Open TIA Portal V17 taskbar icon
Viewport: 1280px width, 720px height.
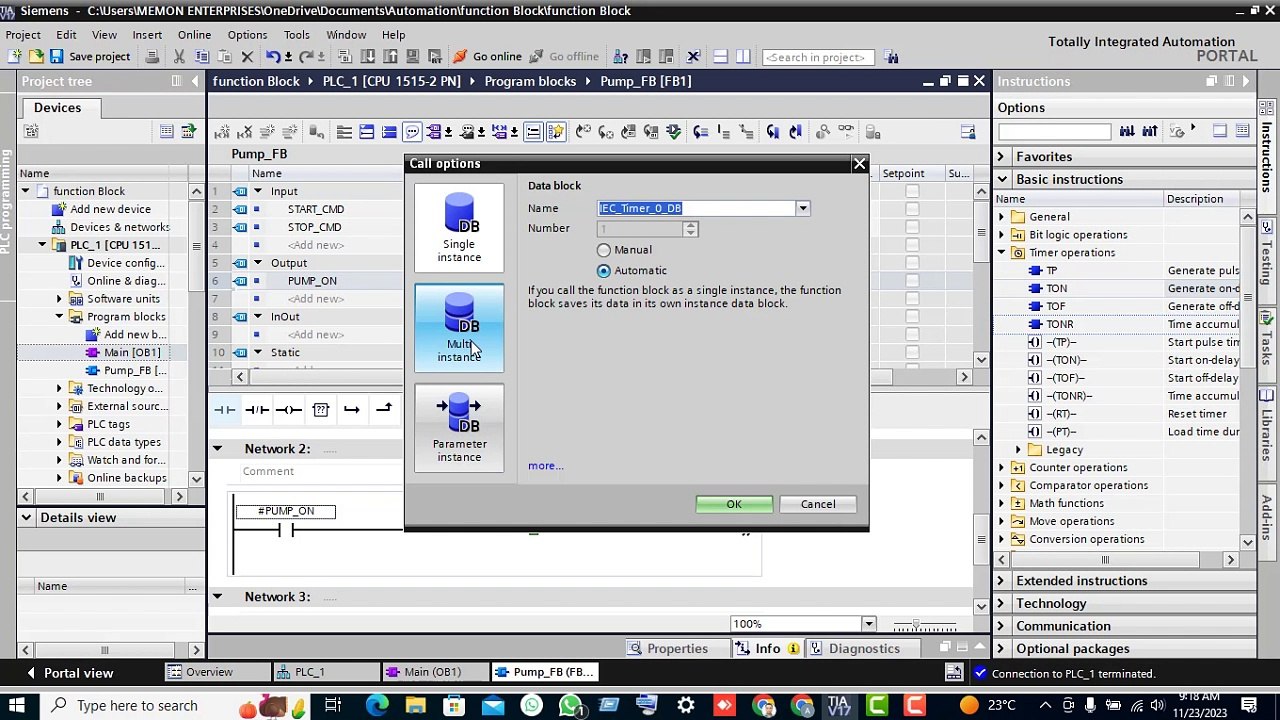(839, 706)
